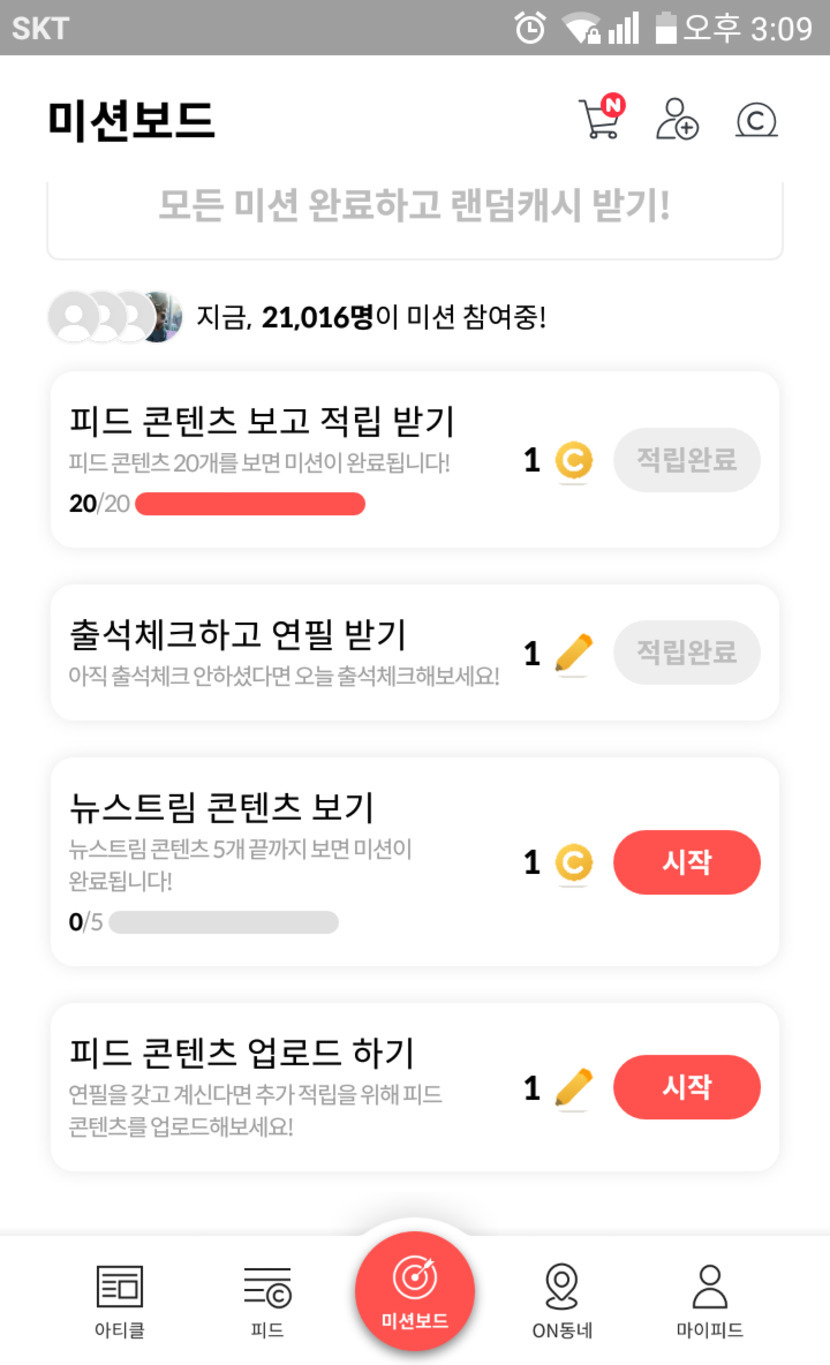Screen dimensions: 830x1365
Task: Switch to the 피드 tab
Action: pos(267,1299)
